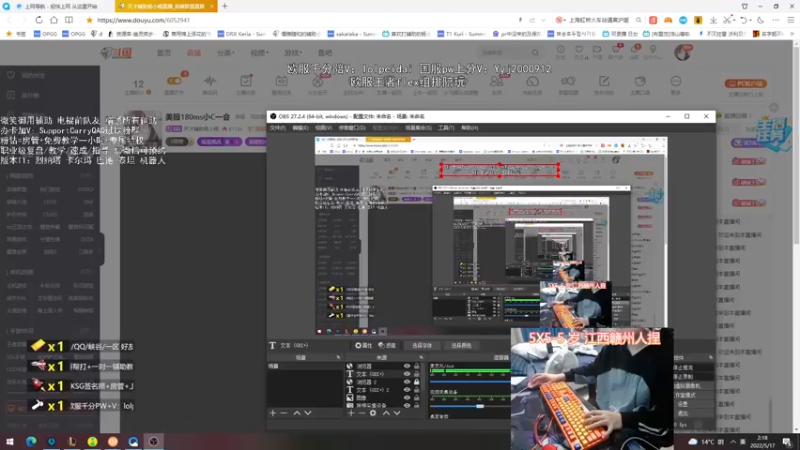This screenshot has width=800, height=450.
Task: Open a new browser tab
Action: click(x=225, y=6)
